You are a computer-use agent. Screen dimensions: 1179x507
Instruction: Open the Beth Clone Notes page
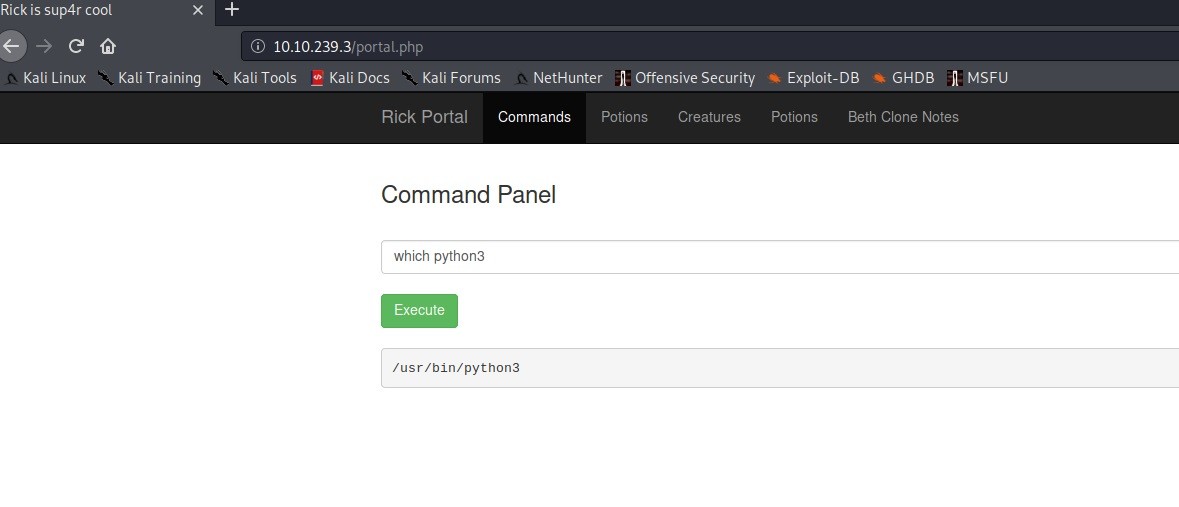point(903,117)
